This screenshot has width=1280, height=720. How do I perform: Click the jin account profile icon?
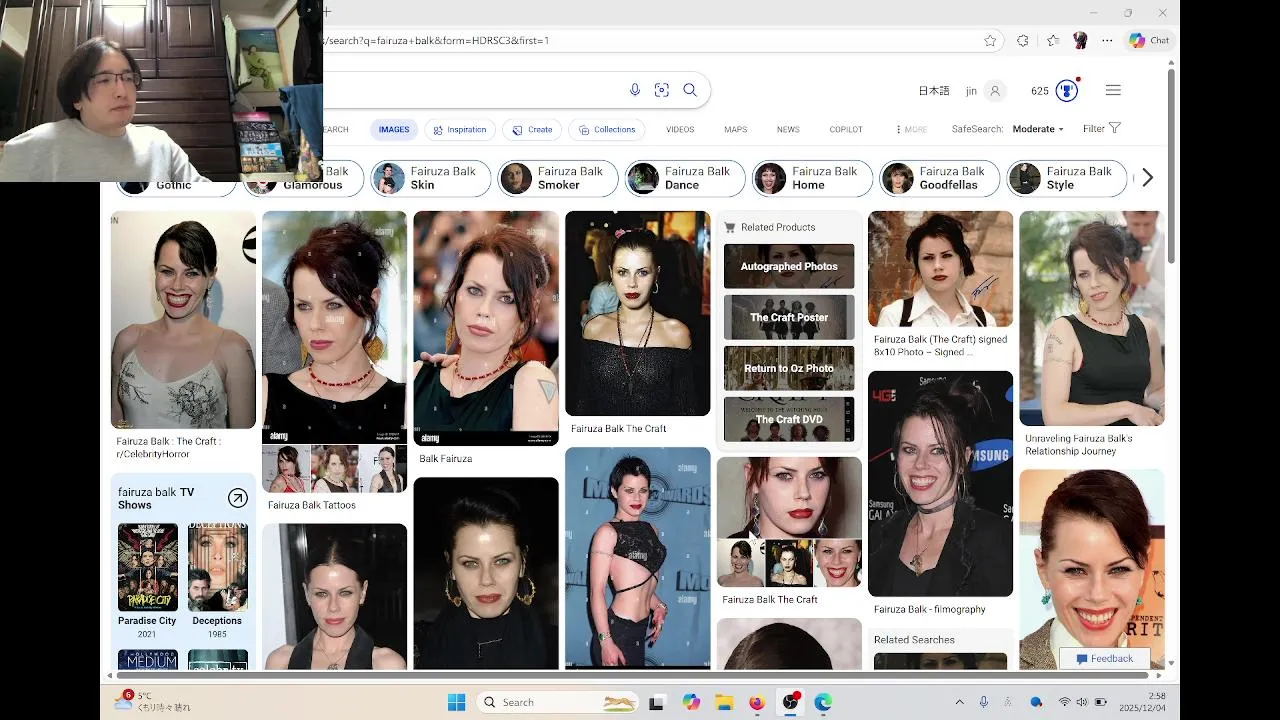click(x=994, y=91)
